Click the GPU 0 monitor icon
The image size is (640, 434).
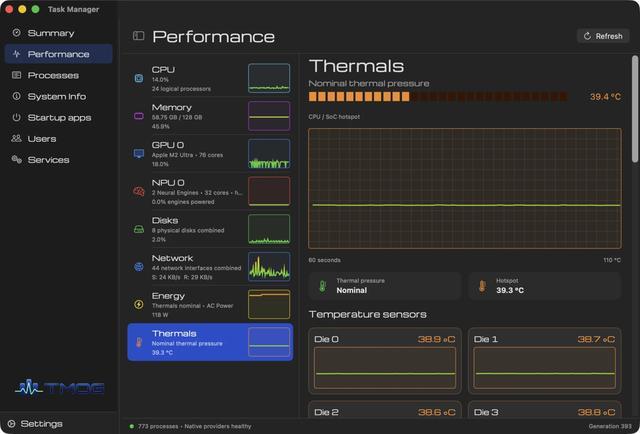(x=139, y=154)
